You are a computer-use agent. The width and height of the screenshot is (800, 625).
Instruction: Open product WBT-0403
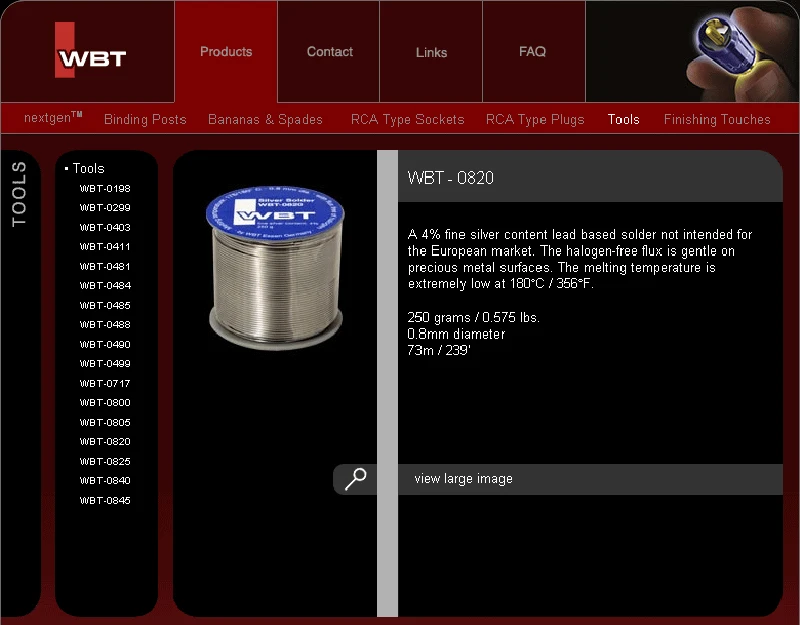point(105,228)
